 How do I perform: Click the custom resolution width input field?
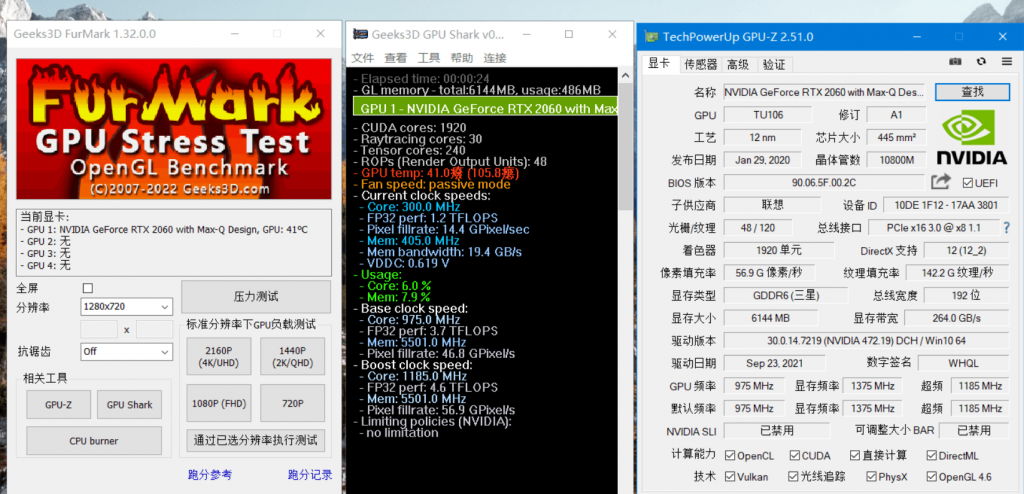click(x=99, y=329)
